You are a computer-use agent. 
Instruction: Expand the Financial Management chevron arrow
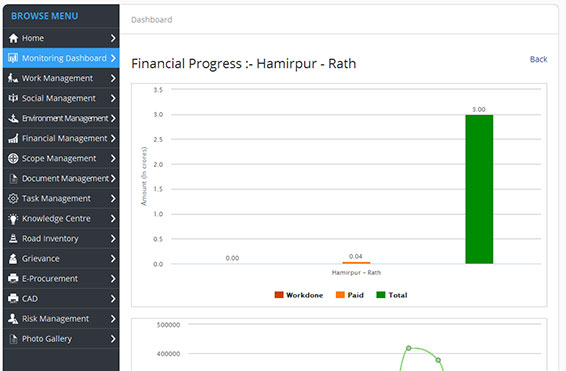point(113,138)
